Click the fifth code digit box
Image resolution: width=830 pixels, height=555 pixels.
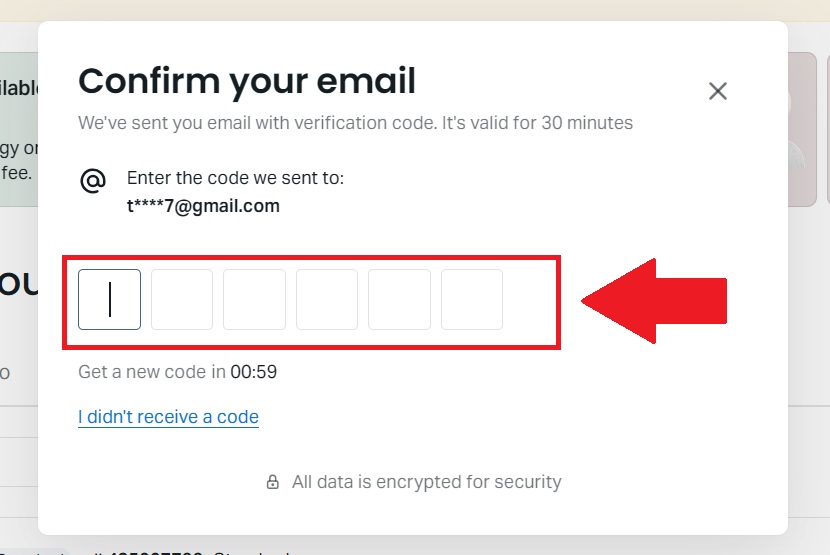coord(399,299)
